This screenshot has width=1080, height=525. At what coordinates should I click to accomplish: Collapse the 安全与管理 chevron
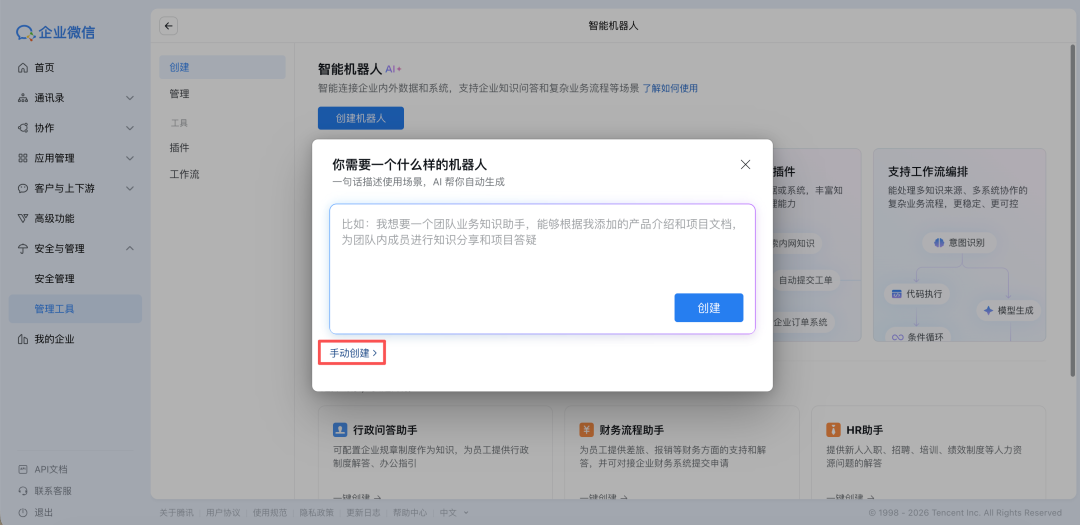tap(129, 249)
